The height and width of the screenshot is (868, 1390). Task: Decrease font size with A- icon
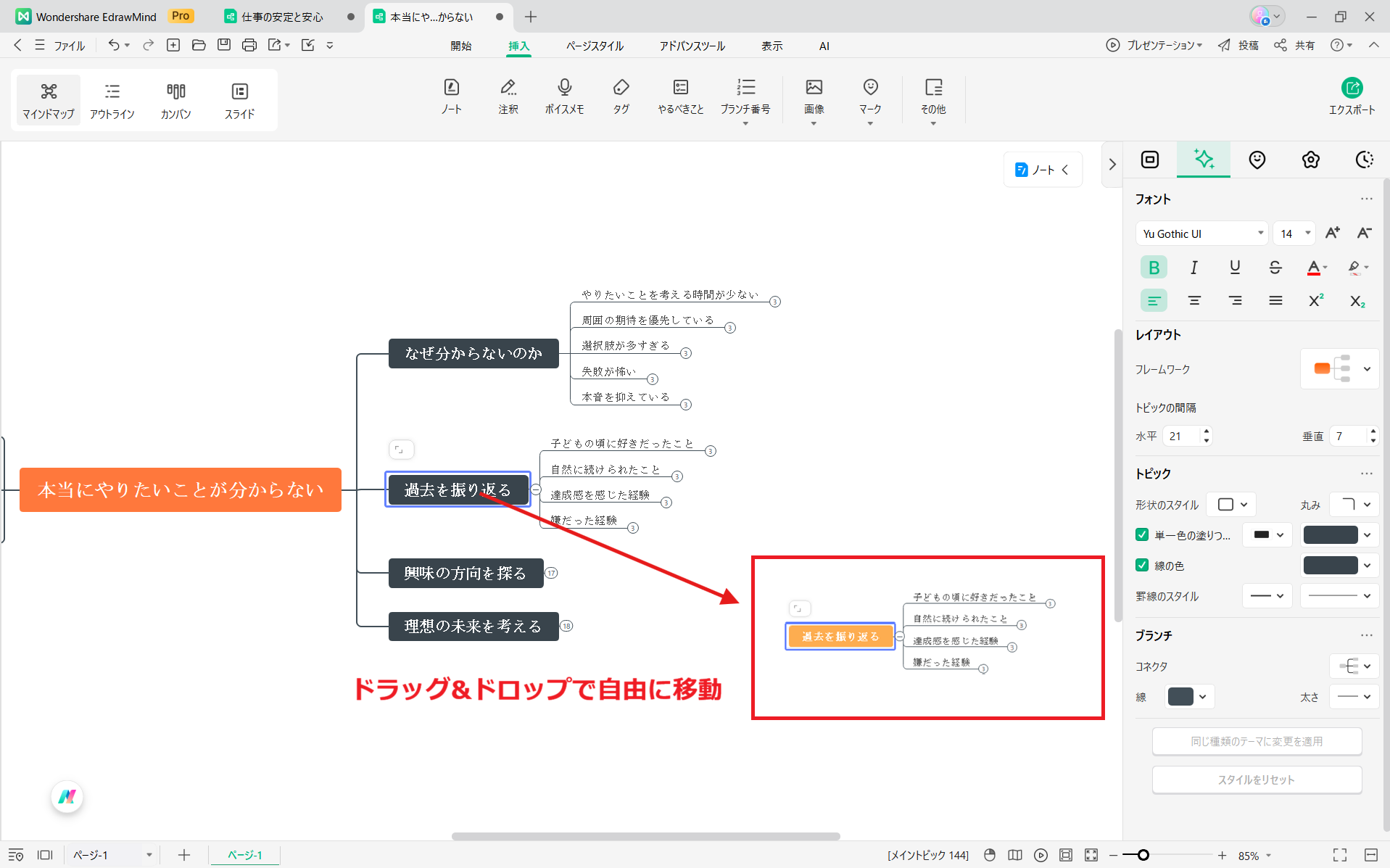point(1364,233)
